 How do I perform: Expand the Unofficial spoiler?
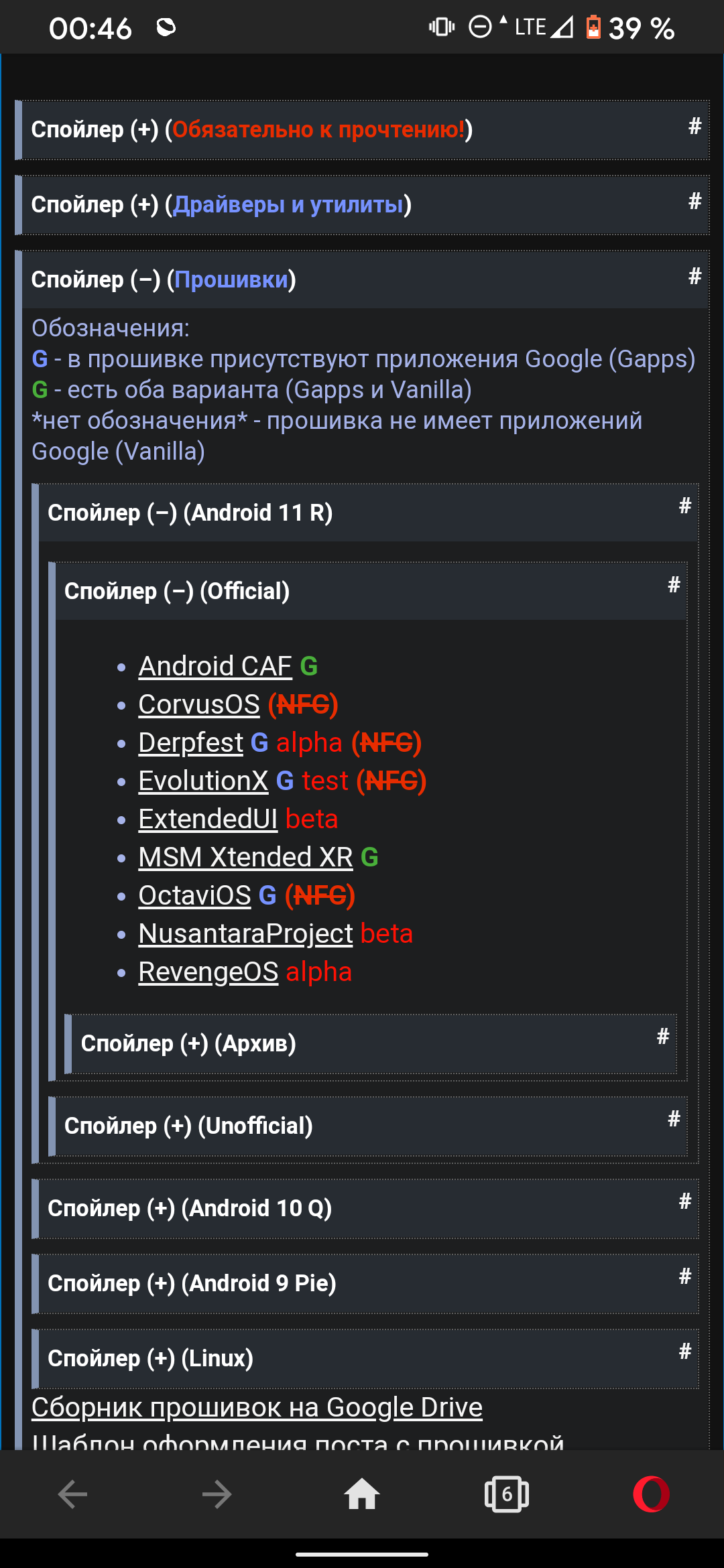[188, 1126]
